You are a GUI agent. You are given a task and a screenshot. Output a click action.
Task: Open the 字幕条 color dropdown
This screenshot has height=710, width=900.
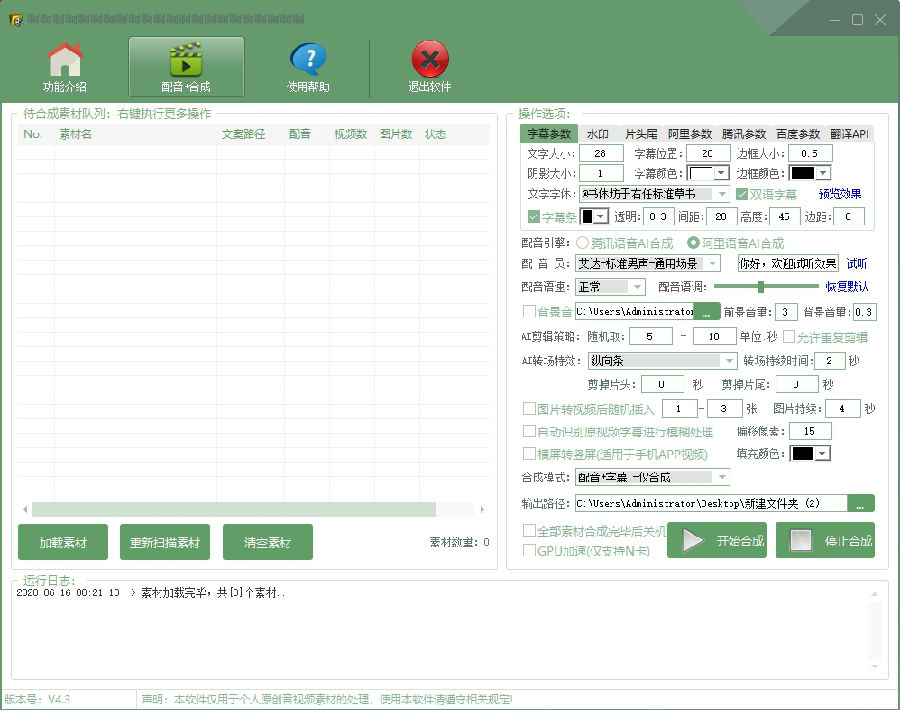point(600,216)
